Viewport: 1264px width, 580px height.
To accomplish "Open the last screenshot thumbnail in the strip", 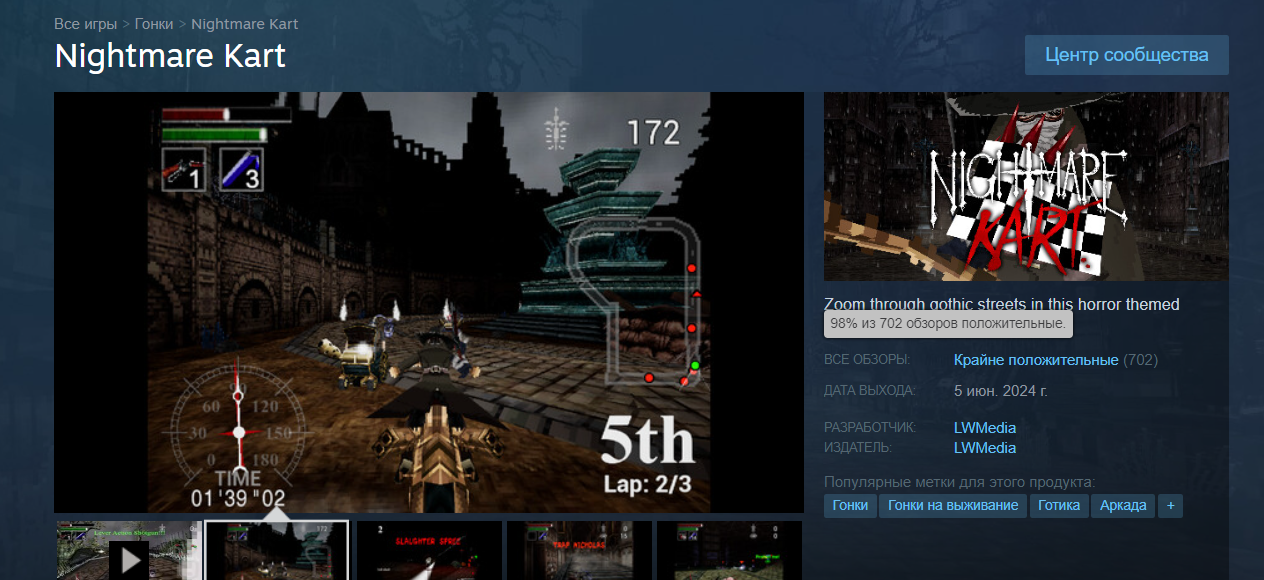I will [x=730, y=551].
